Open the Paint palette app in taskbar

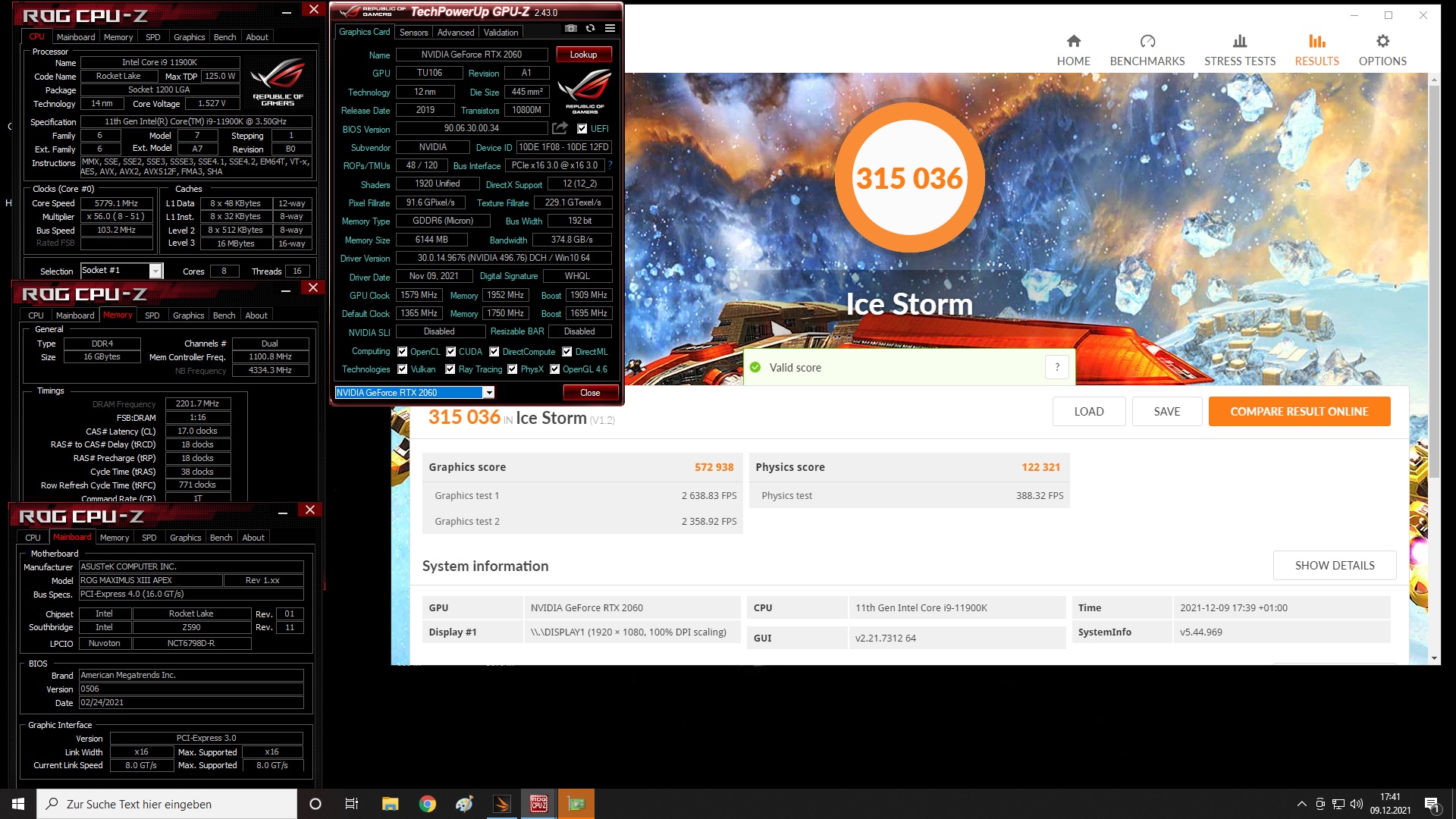coord(465,804)
